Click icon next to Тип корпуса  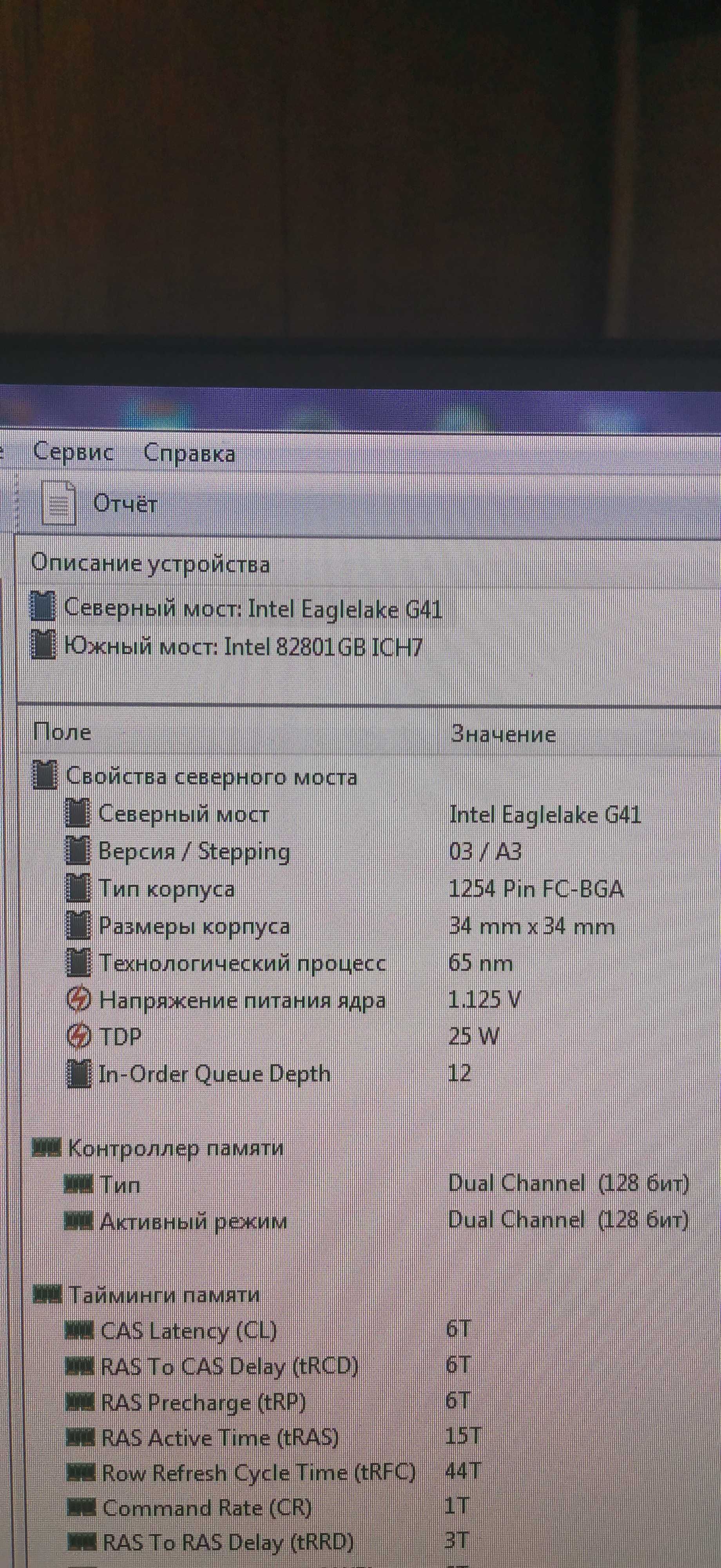pyautogui.click(x=78, y=888)
